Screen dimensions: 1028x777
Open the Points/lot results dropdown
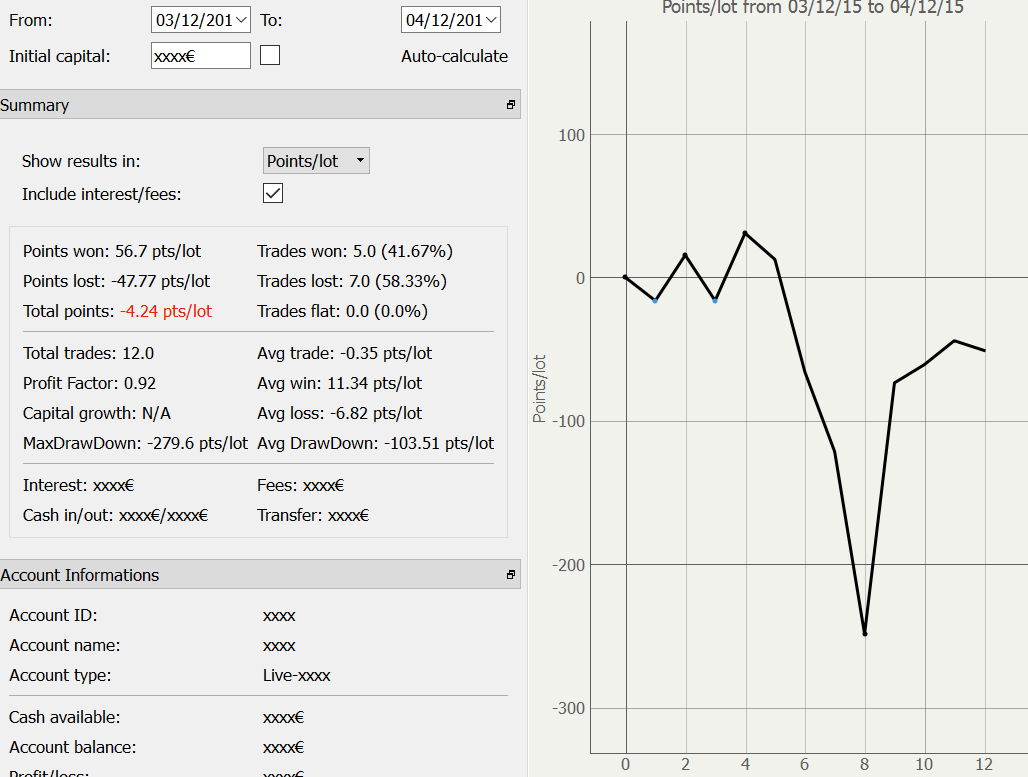click(x=316, y=161)
